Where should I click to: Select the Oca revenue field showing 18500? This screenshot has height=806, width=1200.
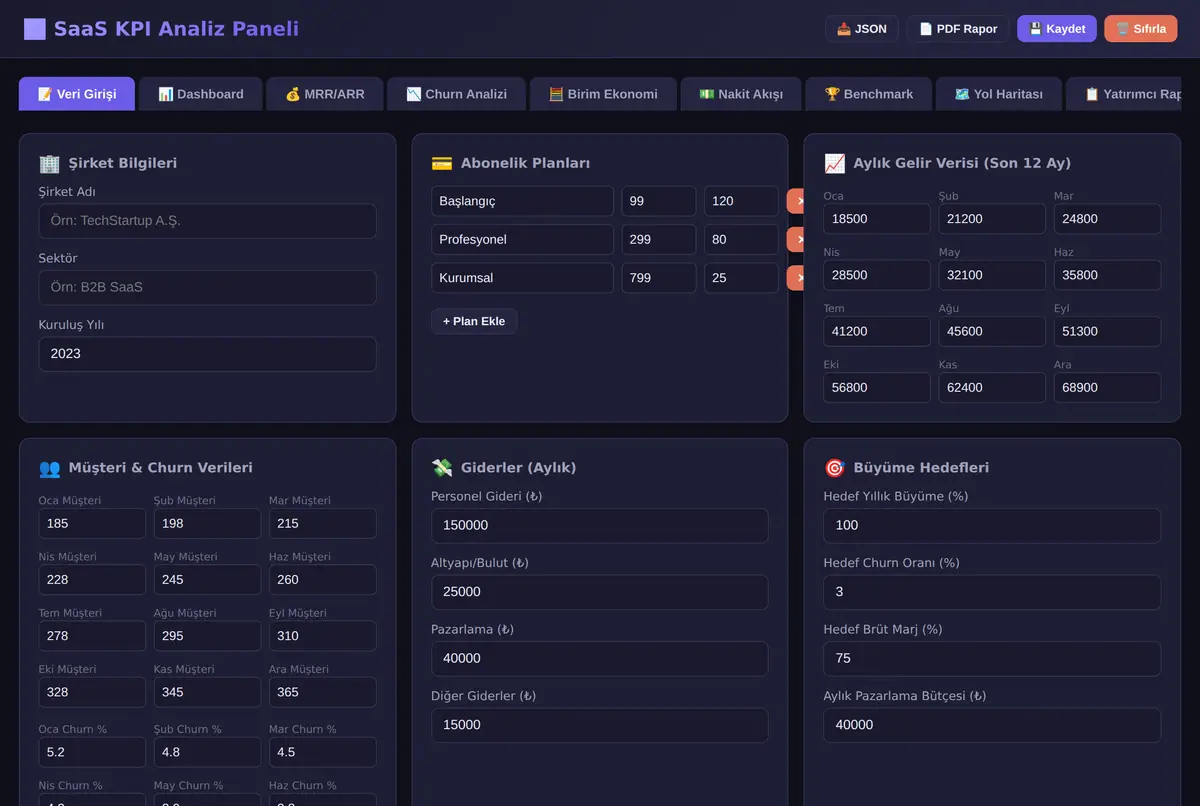(x=877, y=219)
